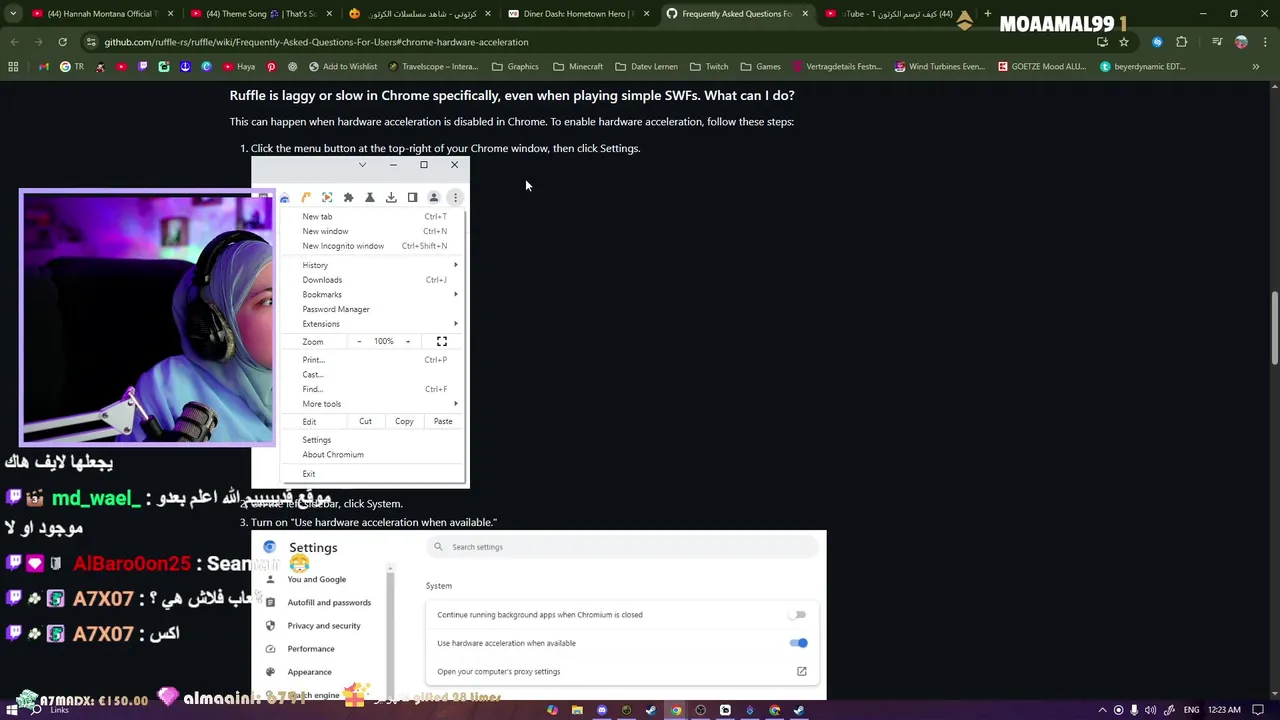1280x720 pixels.
Task: Expand the Bookmarks submenu in tutorial menu
Action: click(x=456, y=294)
